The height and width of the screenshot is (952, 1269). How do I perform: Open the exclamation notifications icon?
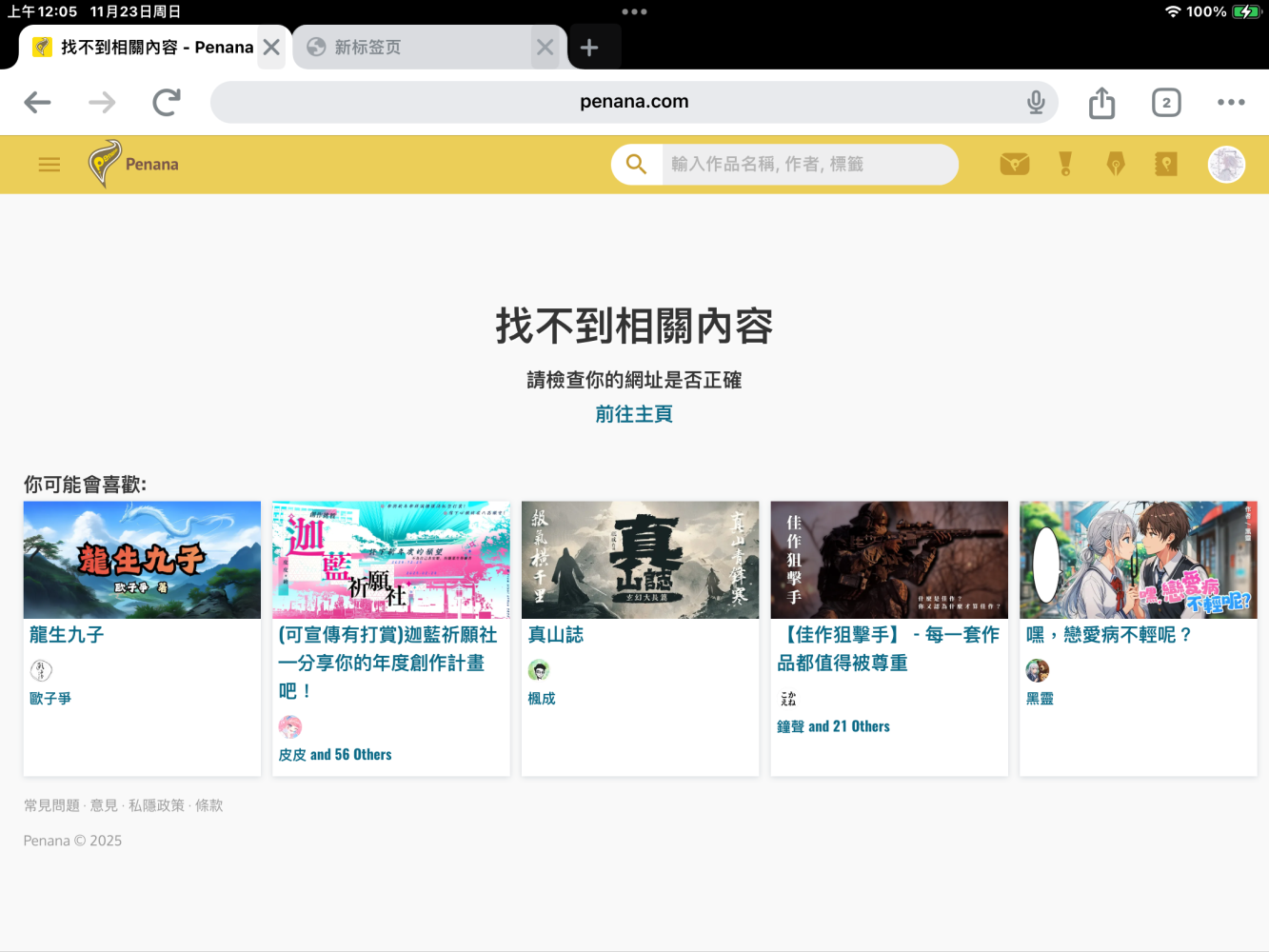coord(1065,165)
